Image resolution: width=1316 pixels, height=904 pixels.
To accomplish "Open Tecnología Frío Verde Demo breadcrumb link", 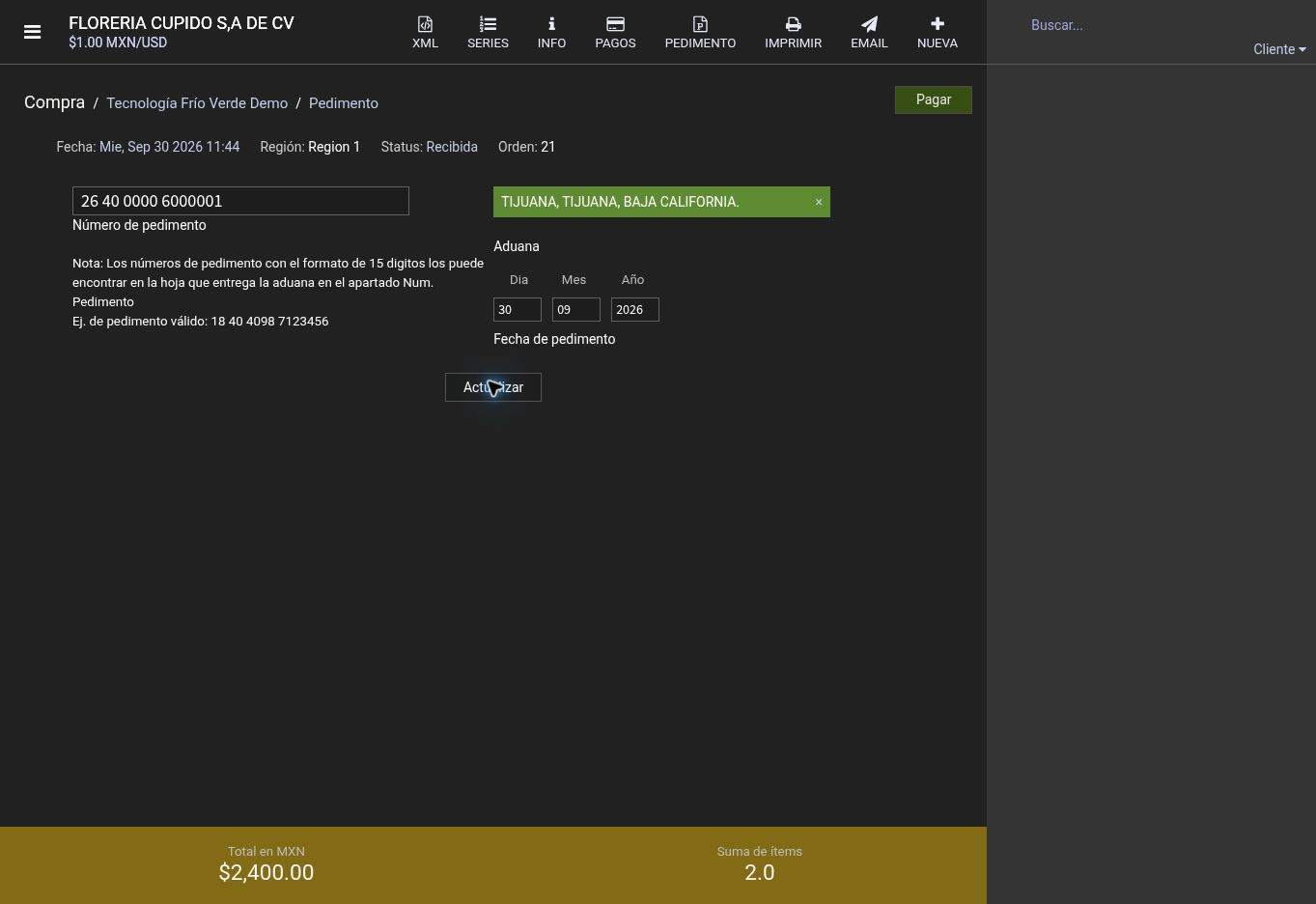I will pos(197,103).
